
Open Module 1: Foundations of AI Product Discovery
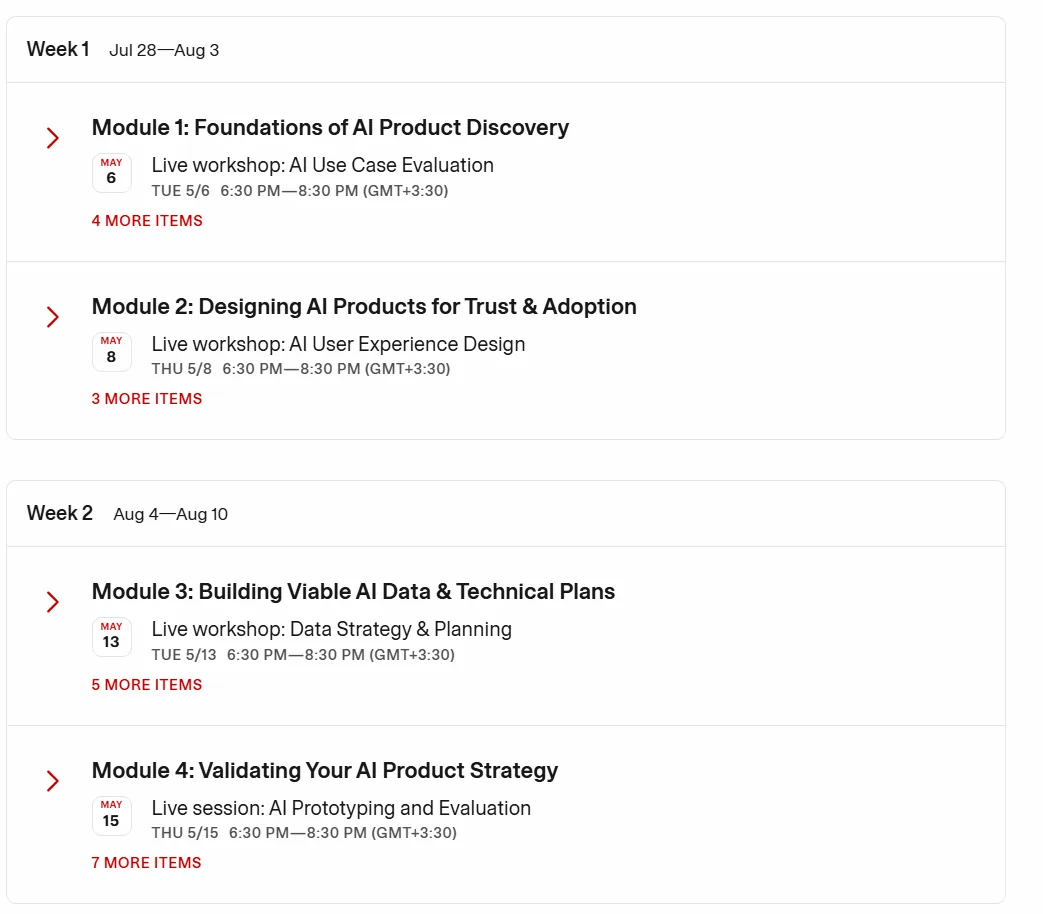point(331,128)
